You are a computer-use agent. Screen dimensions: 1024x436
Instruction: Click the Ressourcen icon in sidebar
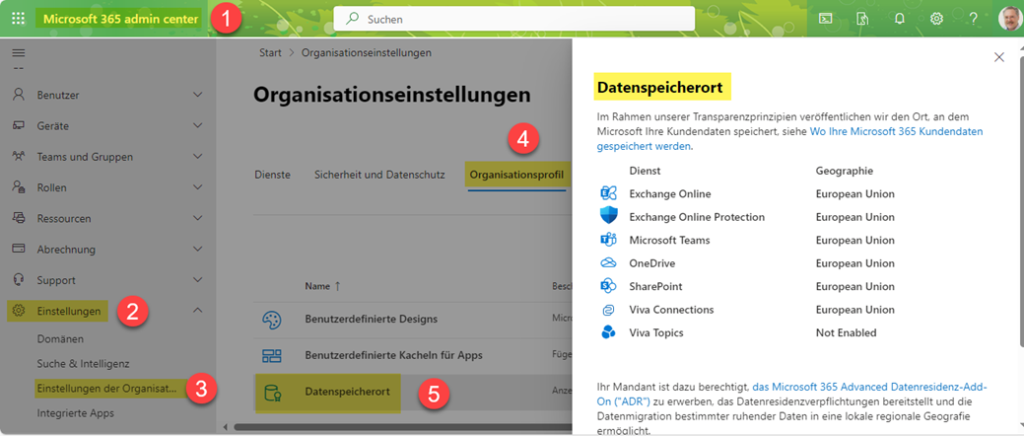point(18,218)
